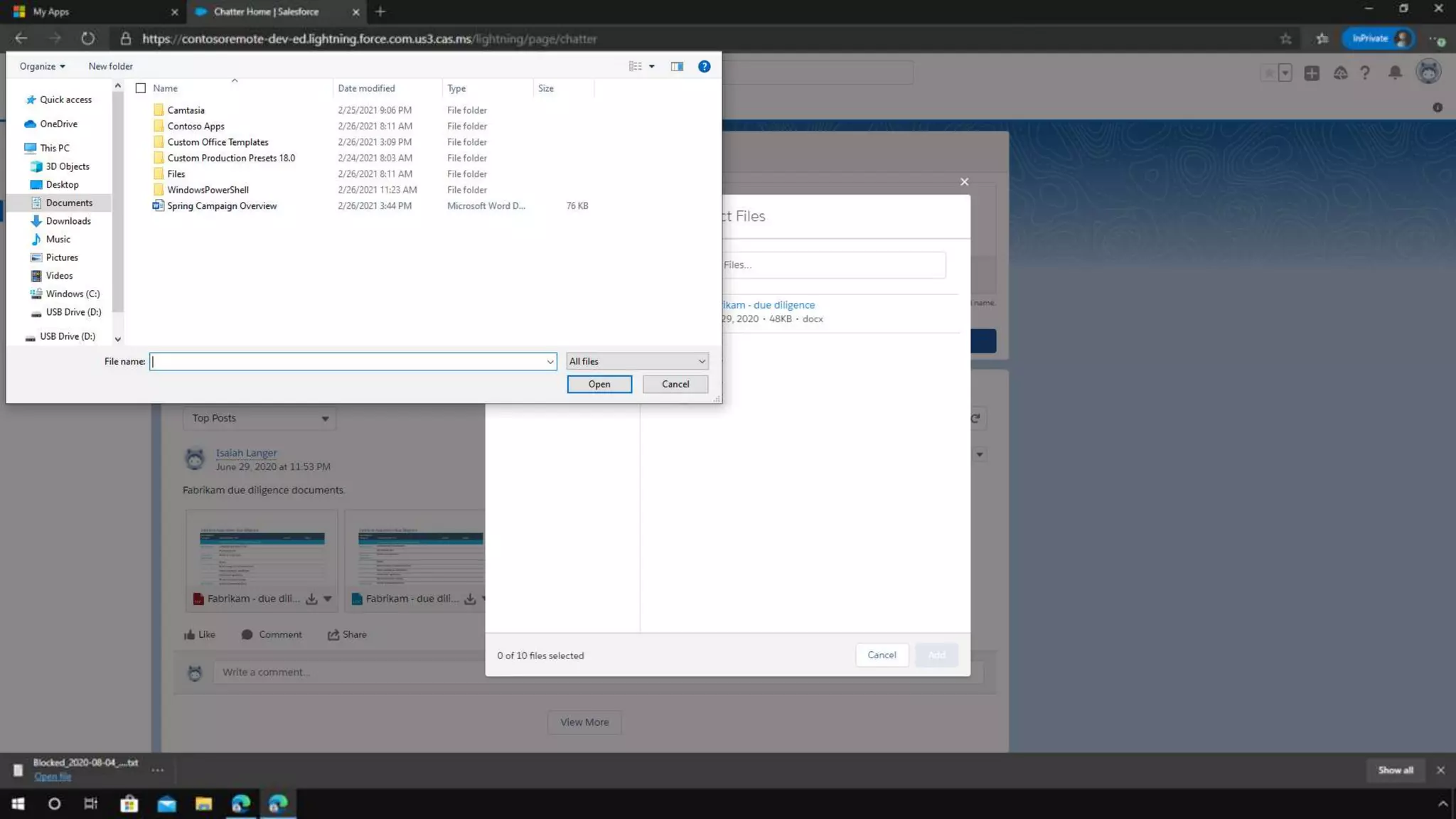
Task: Open Microsoft Store from taskbar
Action: (129, 803)
